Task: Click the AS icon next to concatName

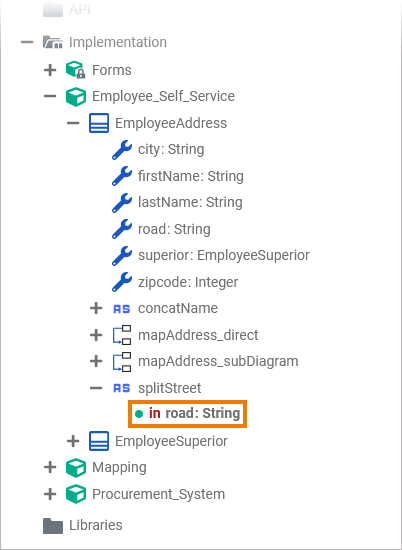Action: tap(122, 309)
